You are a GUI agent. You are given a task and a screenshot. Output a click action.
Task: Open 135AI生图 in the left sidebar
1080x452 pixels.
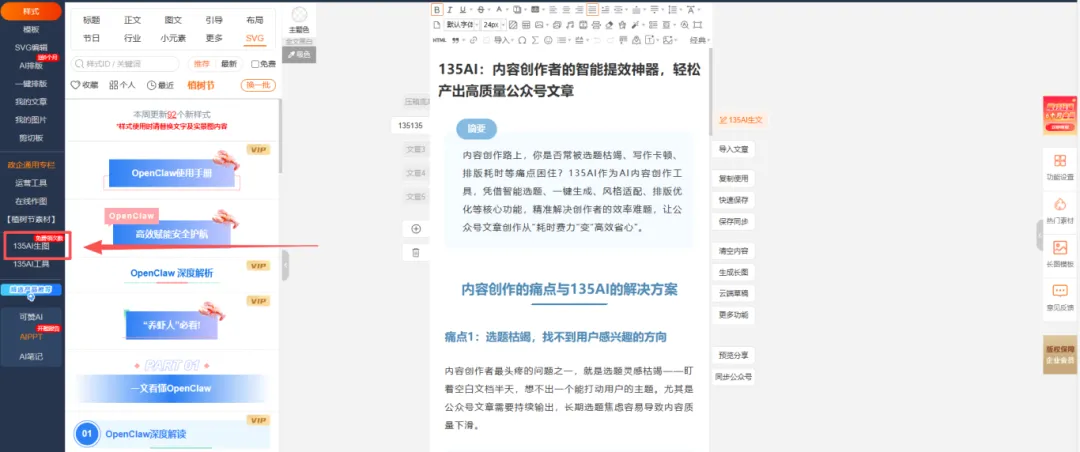(31, 245)
